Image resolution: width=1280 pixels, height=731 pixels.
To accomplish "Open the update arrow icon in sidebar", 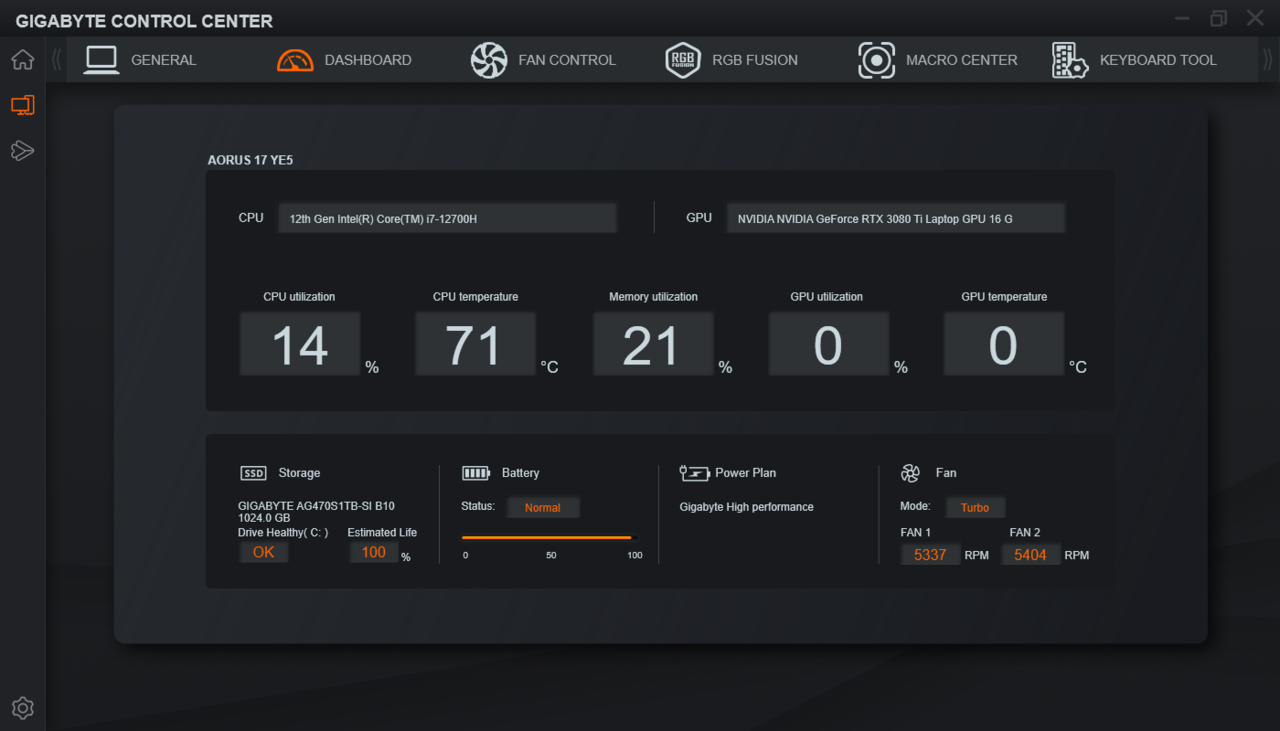I will (x=22, y=151).
